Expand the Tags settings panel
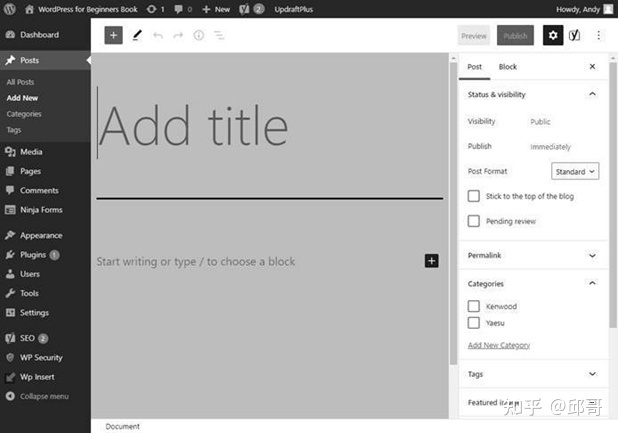618x433 pixels. [x=533, y=374]
